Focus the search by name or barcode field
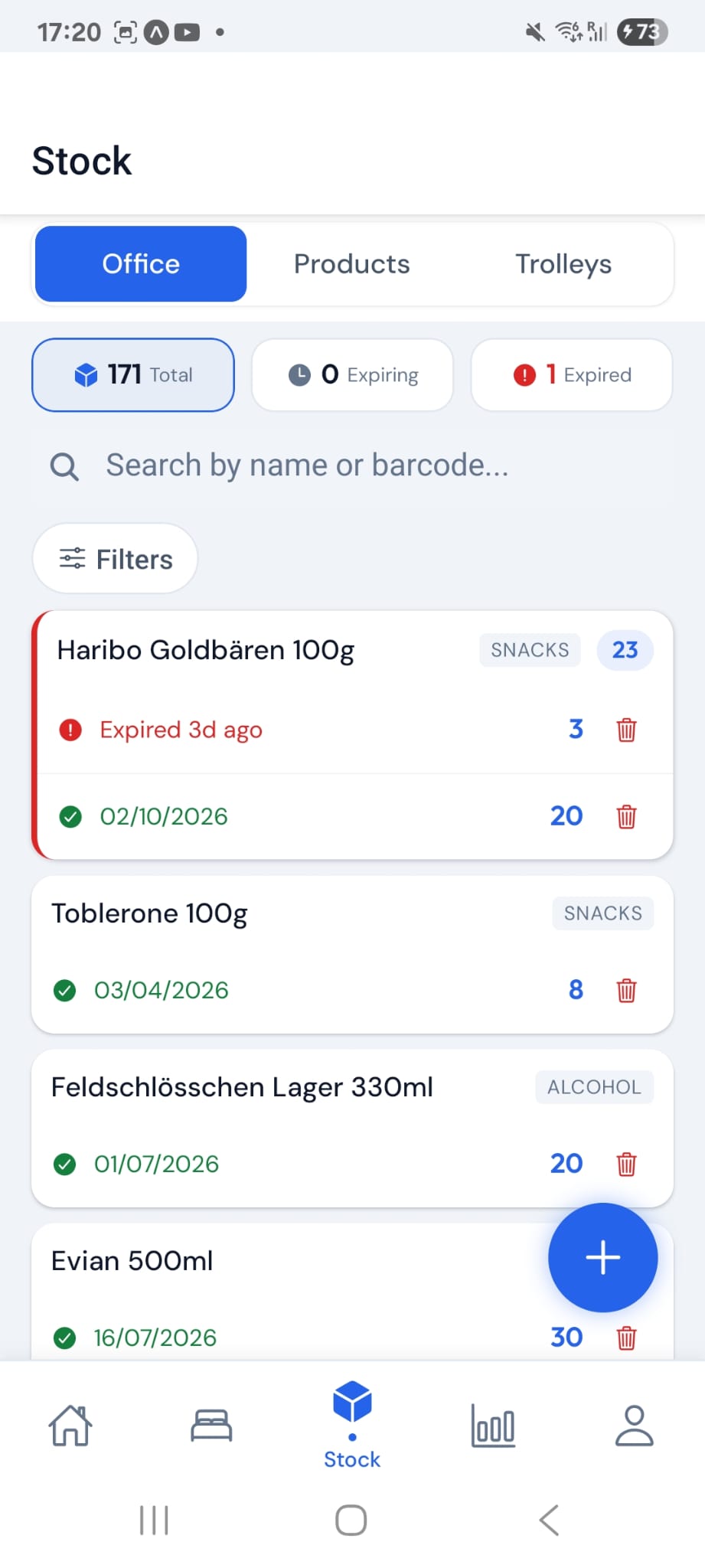 (x=306, y=465)
